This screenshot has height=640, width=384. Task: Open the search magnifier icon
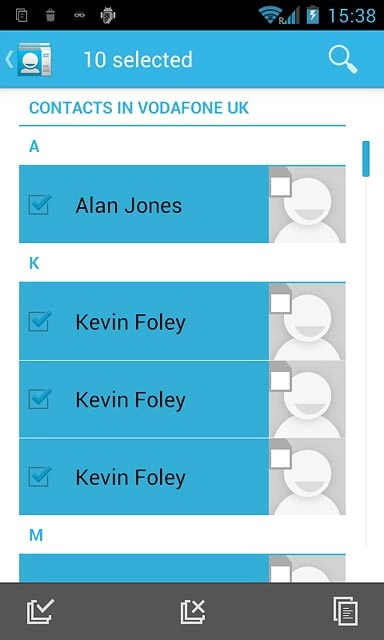click(343, 60)
